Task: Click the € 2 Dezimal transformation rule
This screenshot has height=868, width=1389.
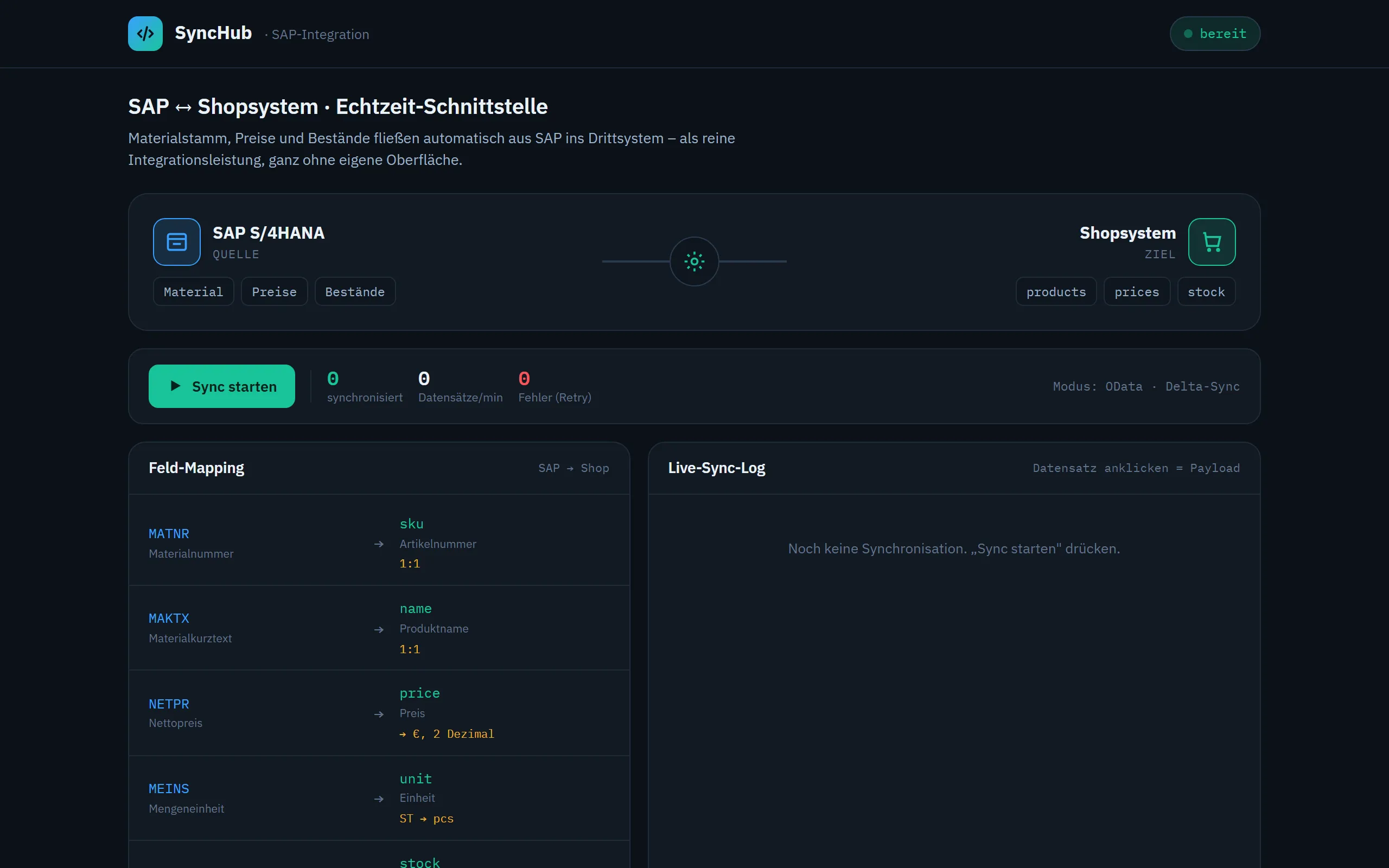Action: coord(447,733)
